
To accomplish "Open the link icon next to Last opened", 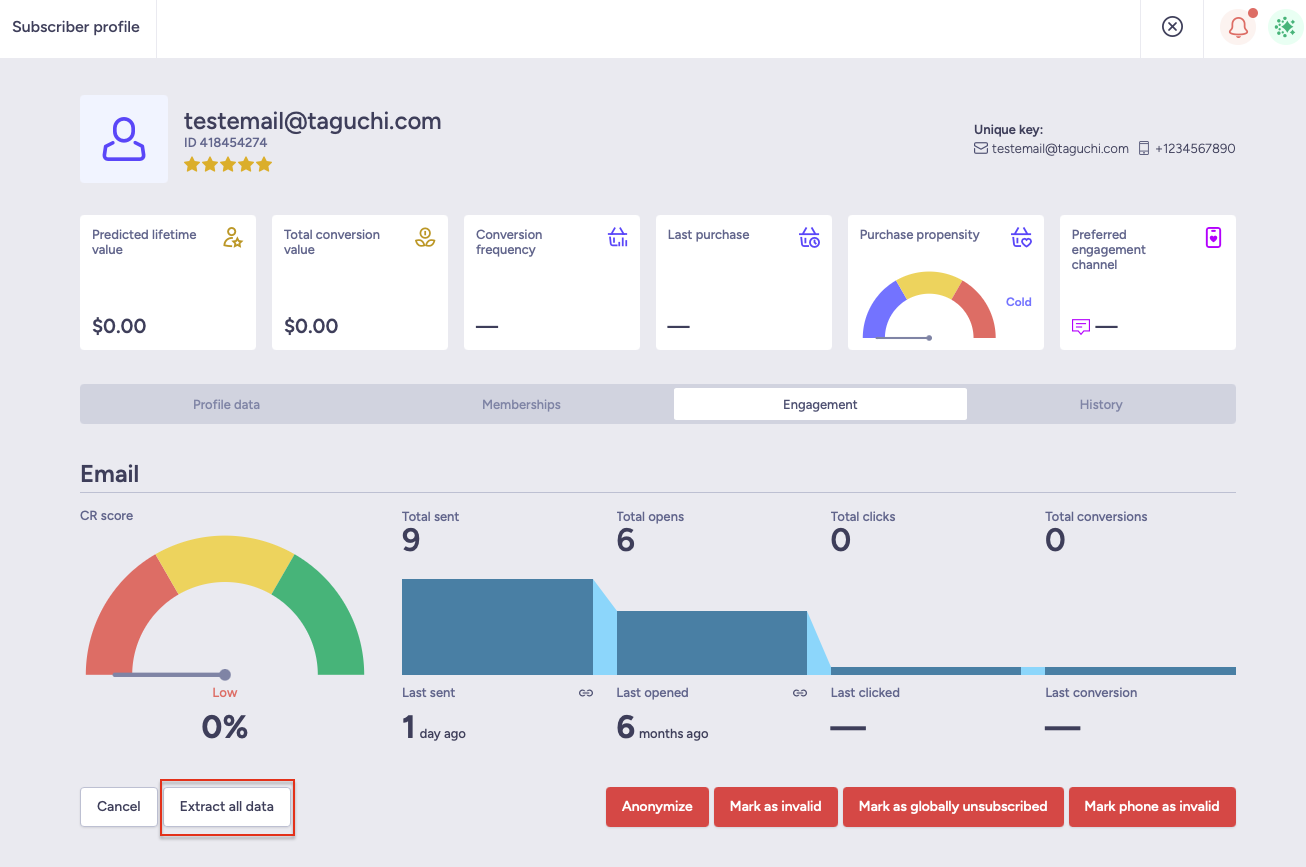I will click(800, 693).
